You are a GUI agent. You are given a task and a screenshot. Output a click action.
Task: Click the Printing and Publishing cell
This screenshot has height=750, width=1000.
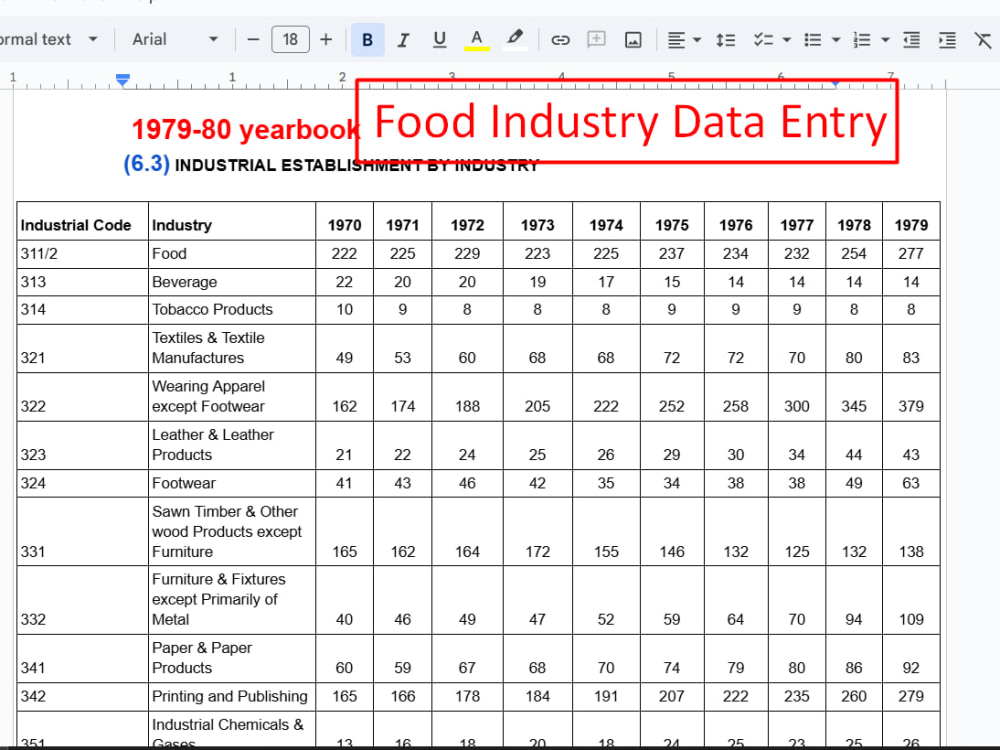(x=232, y=696)
